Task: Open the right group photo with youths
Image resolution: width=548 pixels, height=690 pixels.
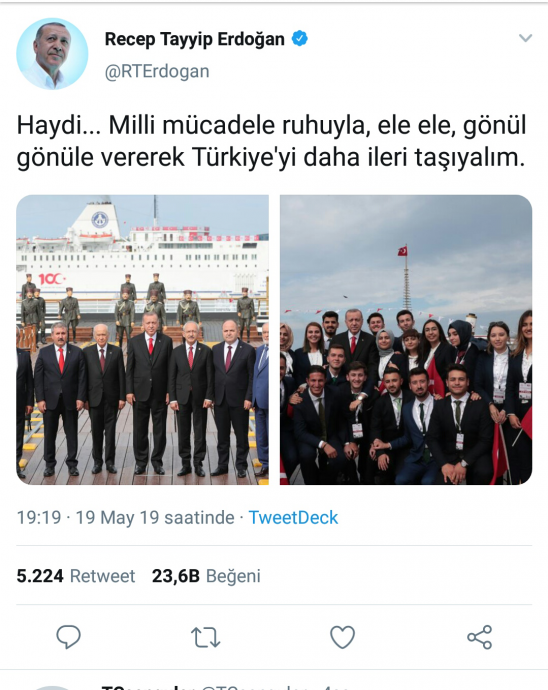Action: click(x=406, y=340)
